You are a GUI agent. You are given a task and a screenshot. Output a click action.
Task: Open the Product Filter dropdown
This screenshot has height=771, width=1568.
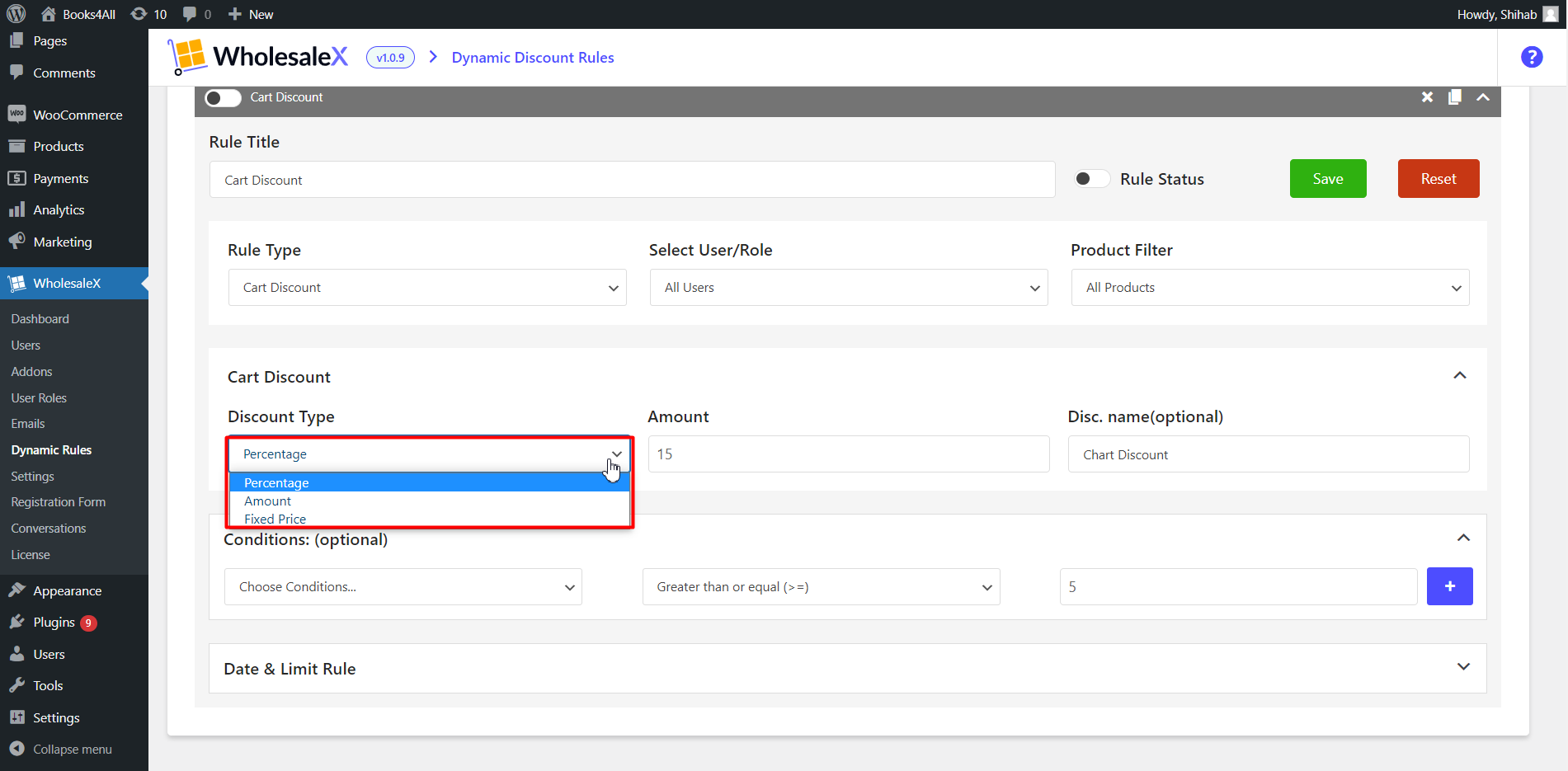1270,287
